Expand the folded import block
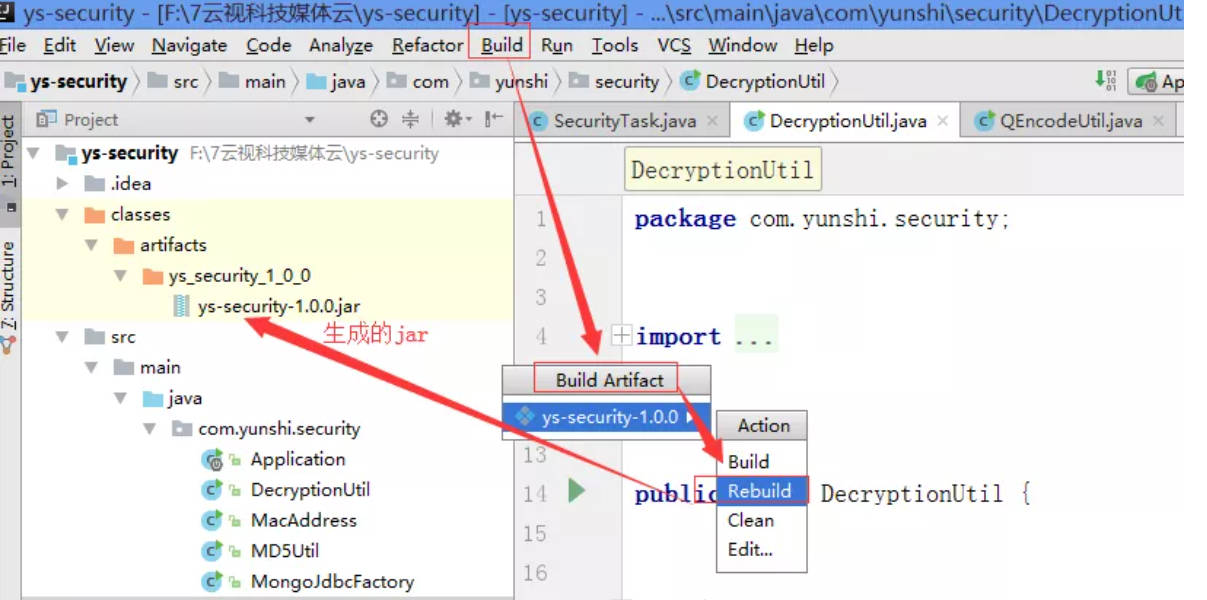 click(621, 336)
